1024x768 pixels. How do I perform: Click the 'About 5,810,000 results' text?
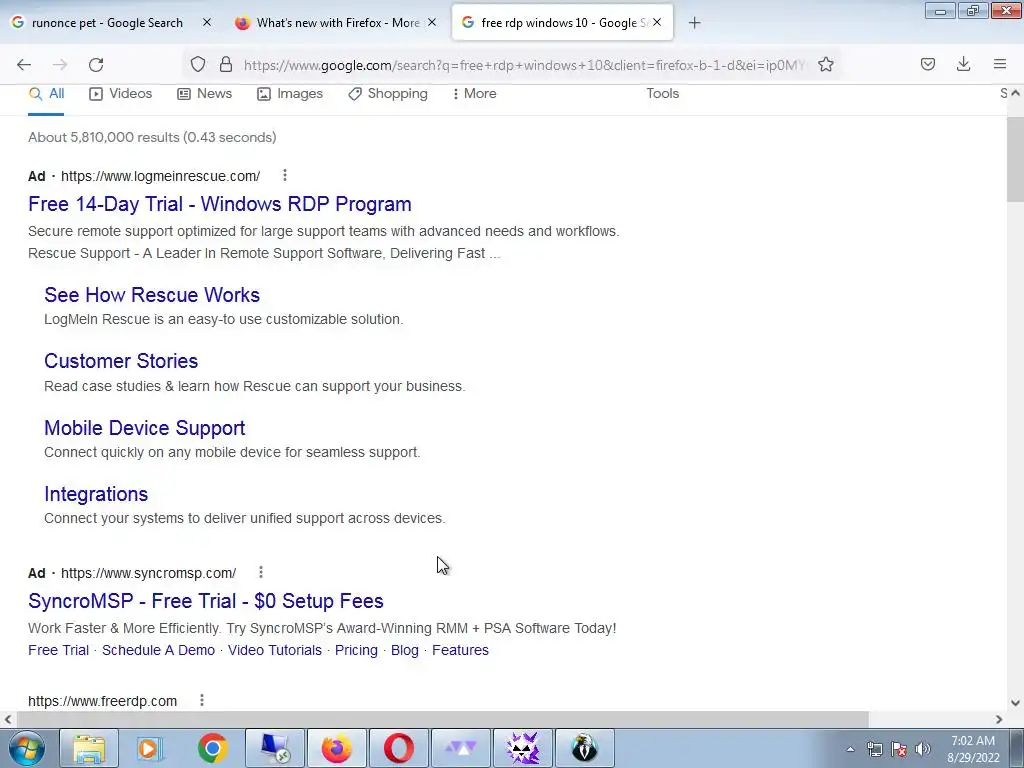[152, 137]
